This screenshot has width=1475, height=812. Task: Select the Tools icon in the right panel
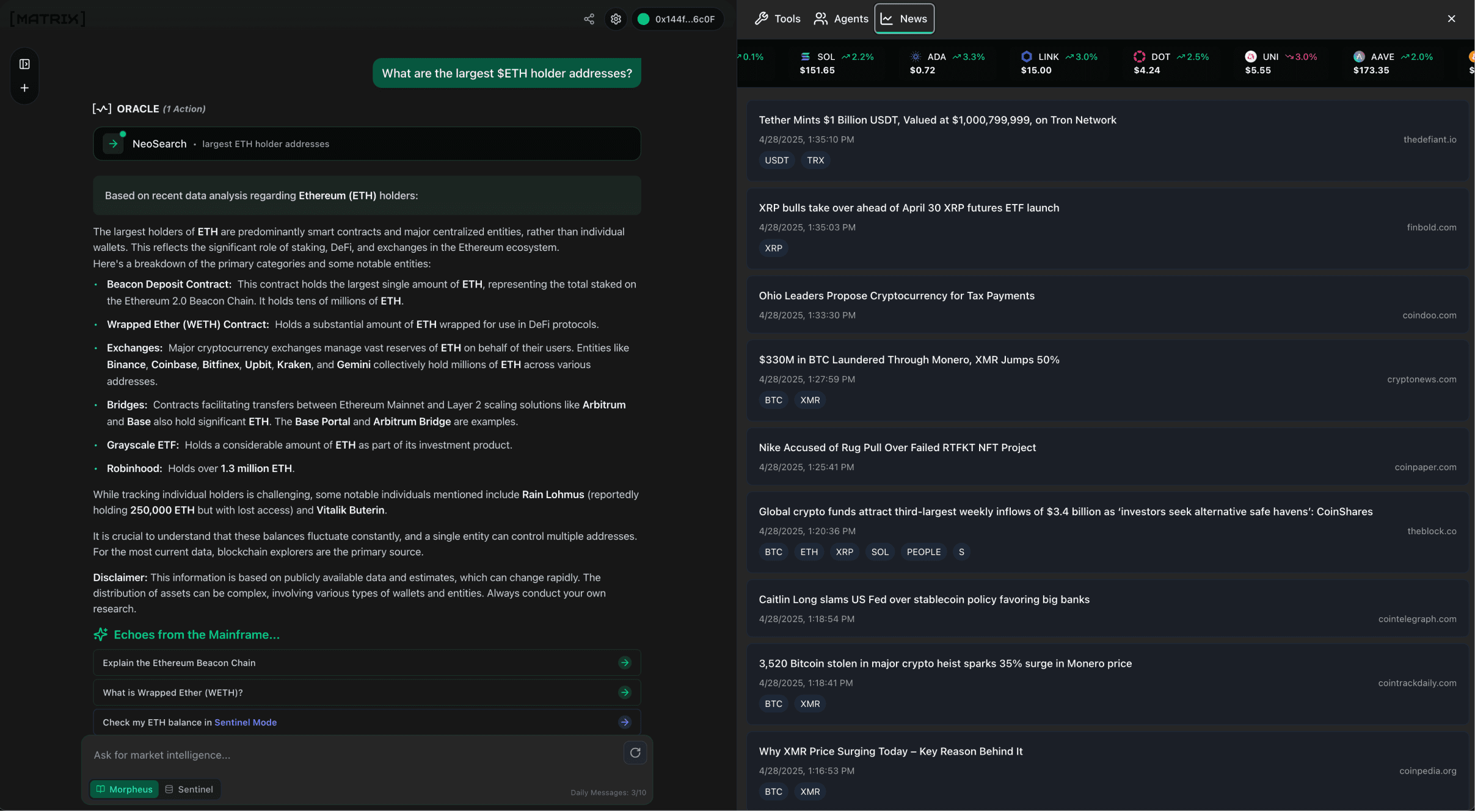click(x=762, y=18)
